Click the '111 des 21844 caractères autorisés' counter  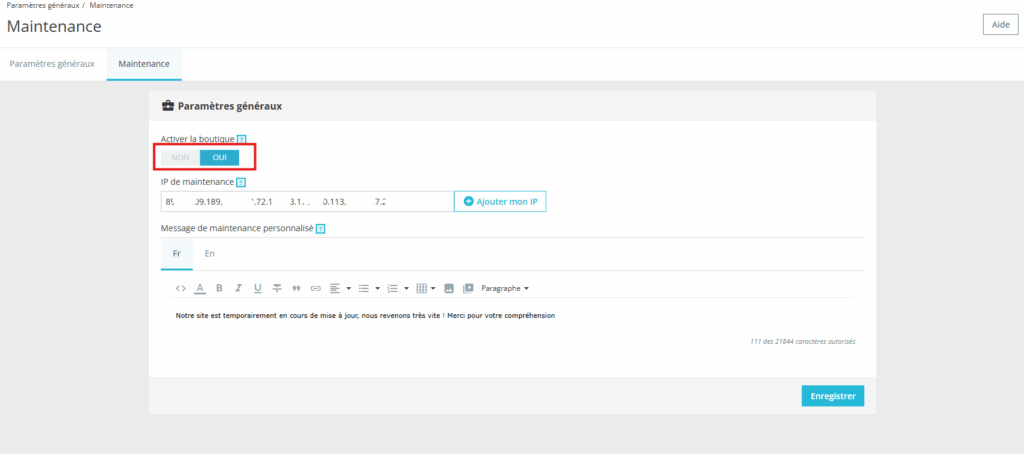(803, 341)
